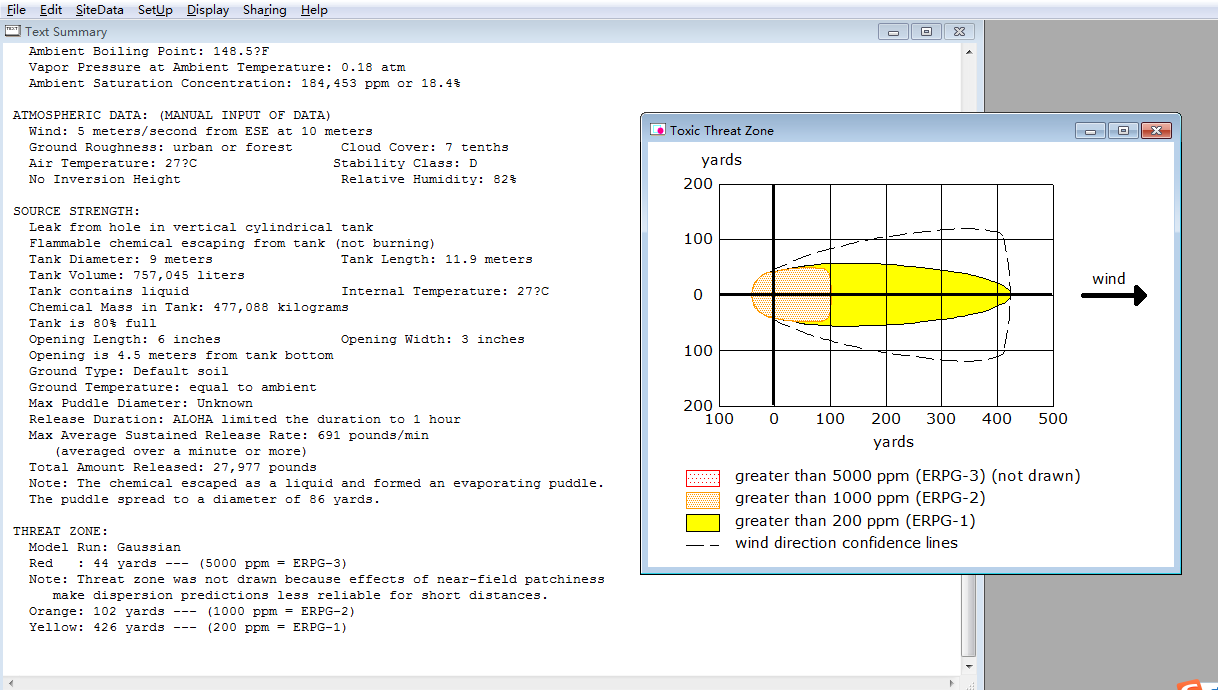Click 'Yellow: 426 yards' threat zone line
Image resolution: width=1218 pixels, height=690 pixels.
189,627
